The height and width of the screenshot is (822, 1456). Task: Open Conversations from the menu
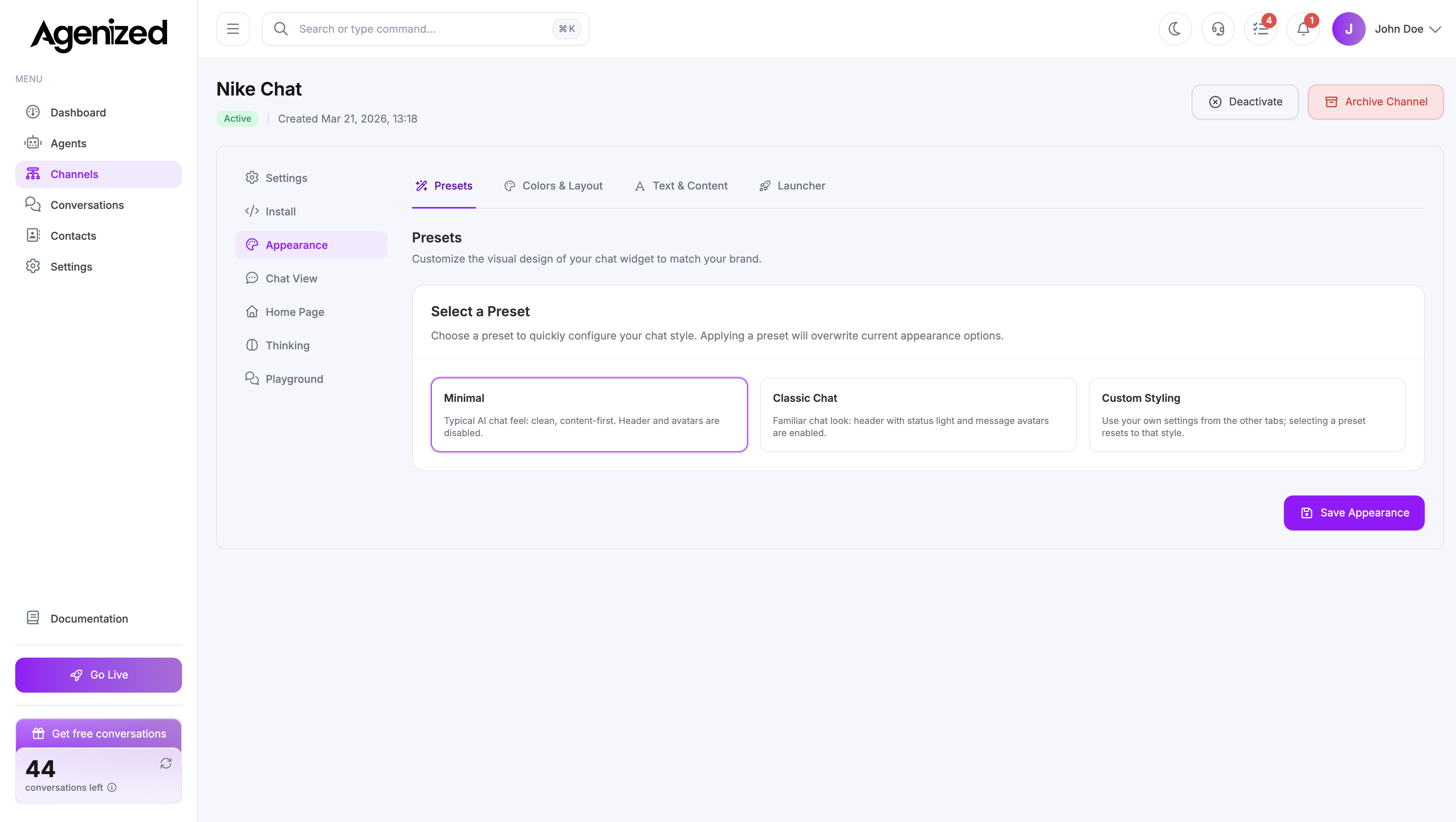pos(98,204)
